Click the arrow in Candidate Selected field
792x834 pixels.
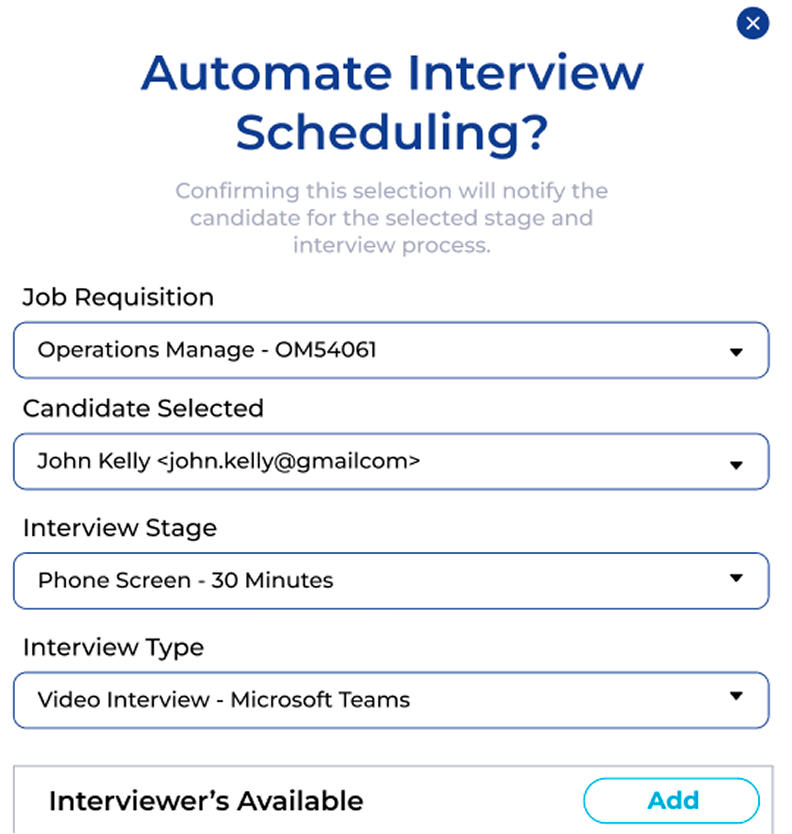[x=736, y=464]
